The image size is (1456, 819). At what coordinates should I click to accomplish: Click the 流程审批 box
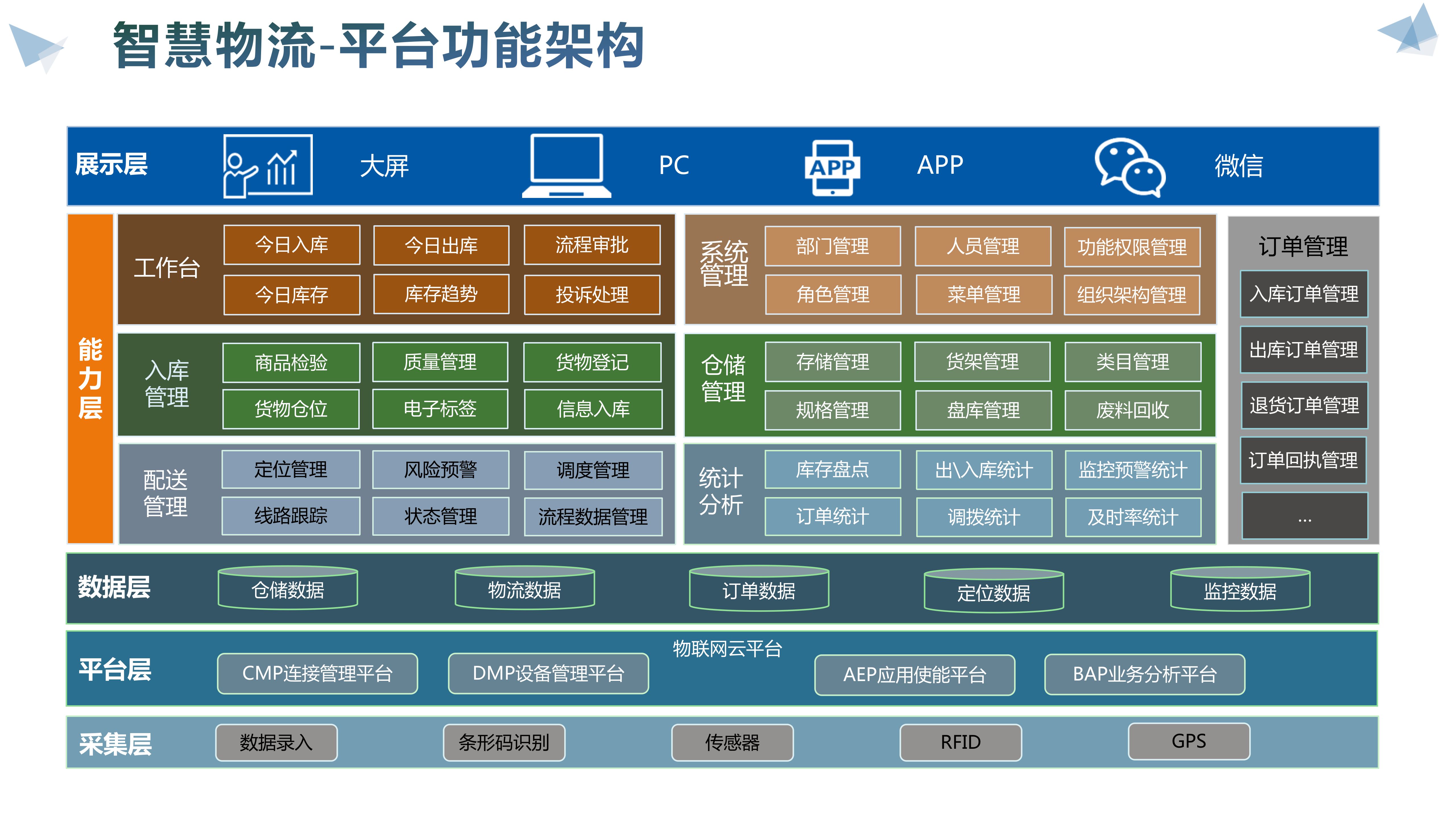[592, 245]
